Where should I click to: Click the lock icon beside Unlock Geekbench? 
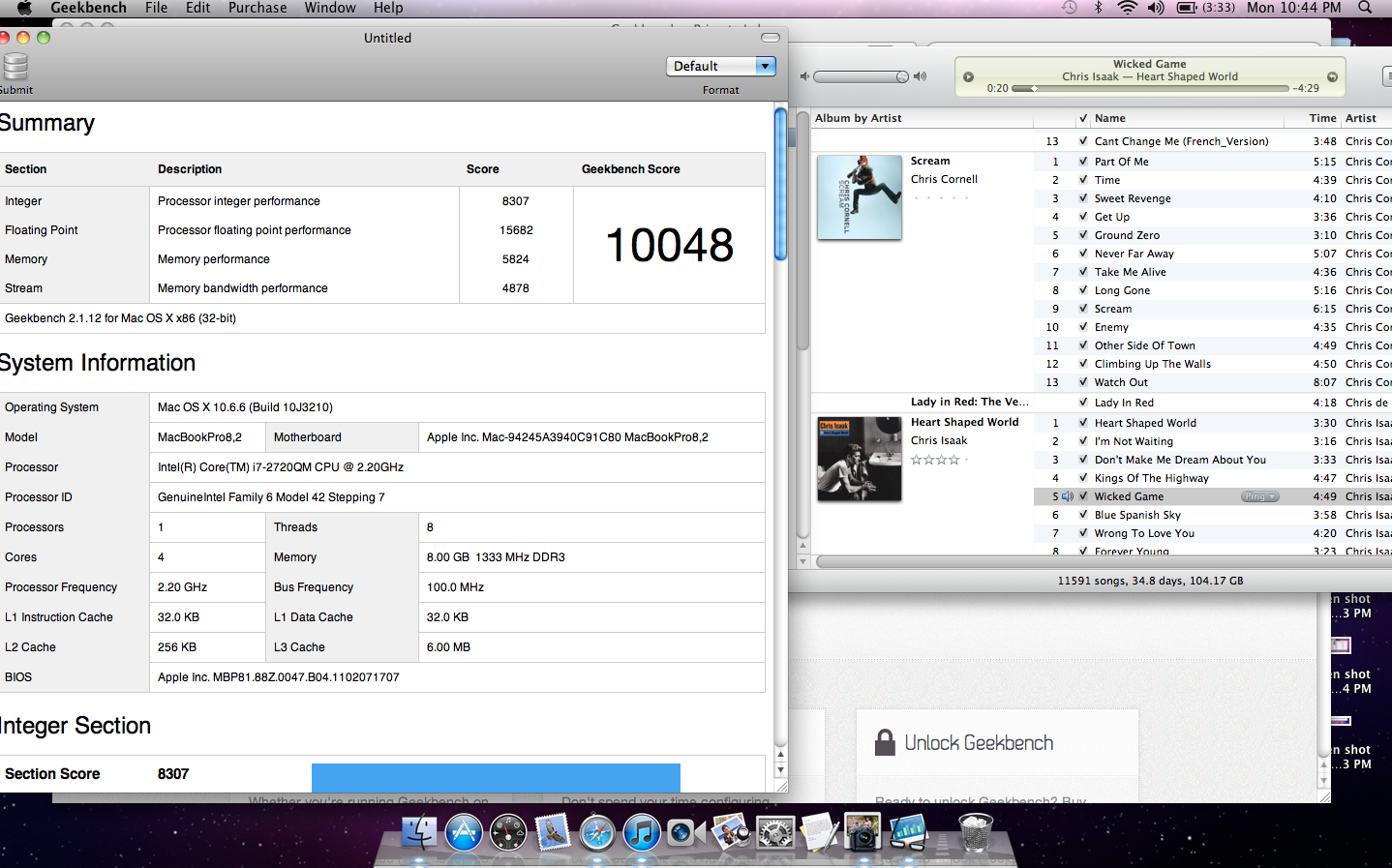pos(885,742)
